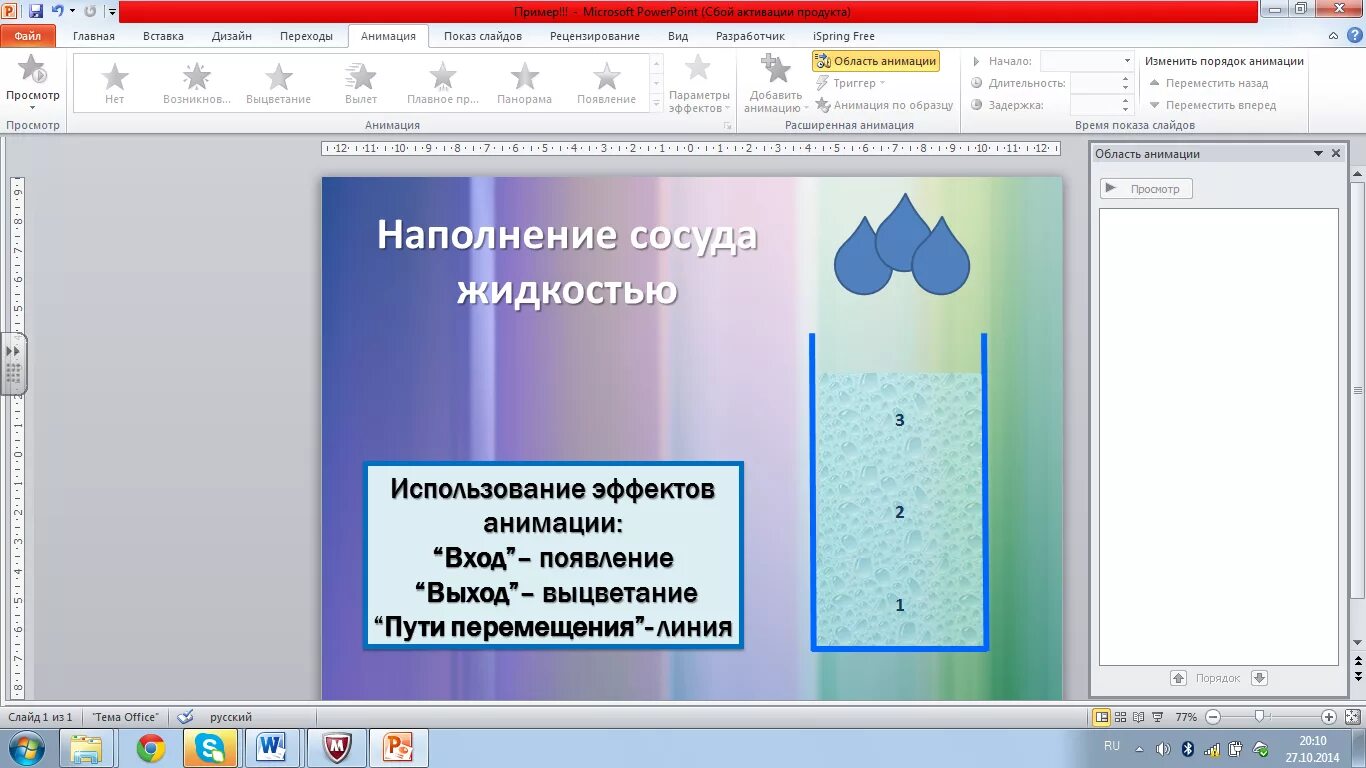Open the Показ слайдов tab
The height and width of the screenshot is (768, 1366).
tap(483, 36)
